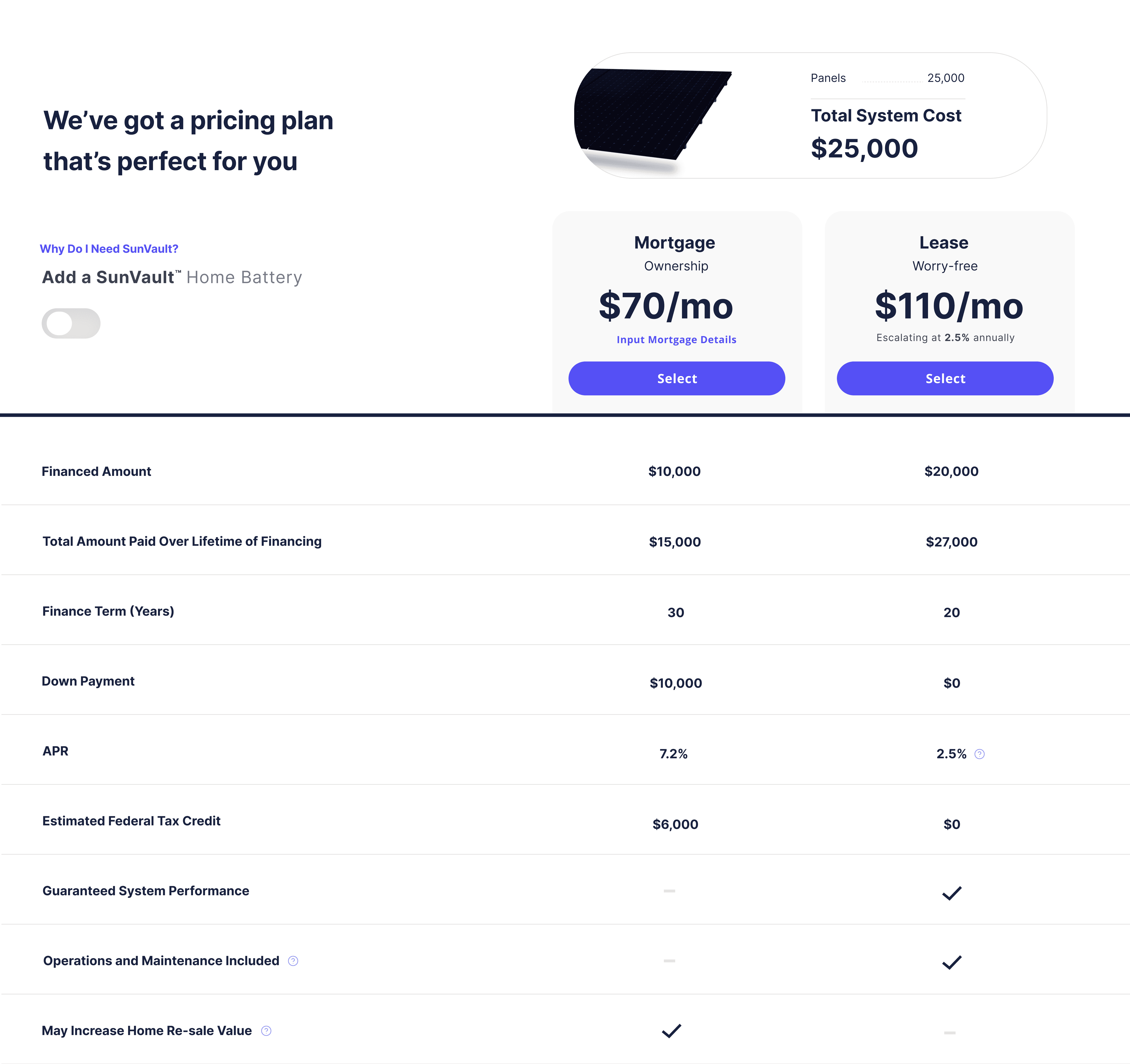Click the Mortgage Guaranteed Performance dash icon

tap(670, 891)
